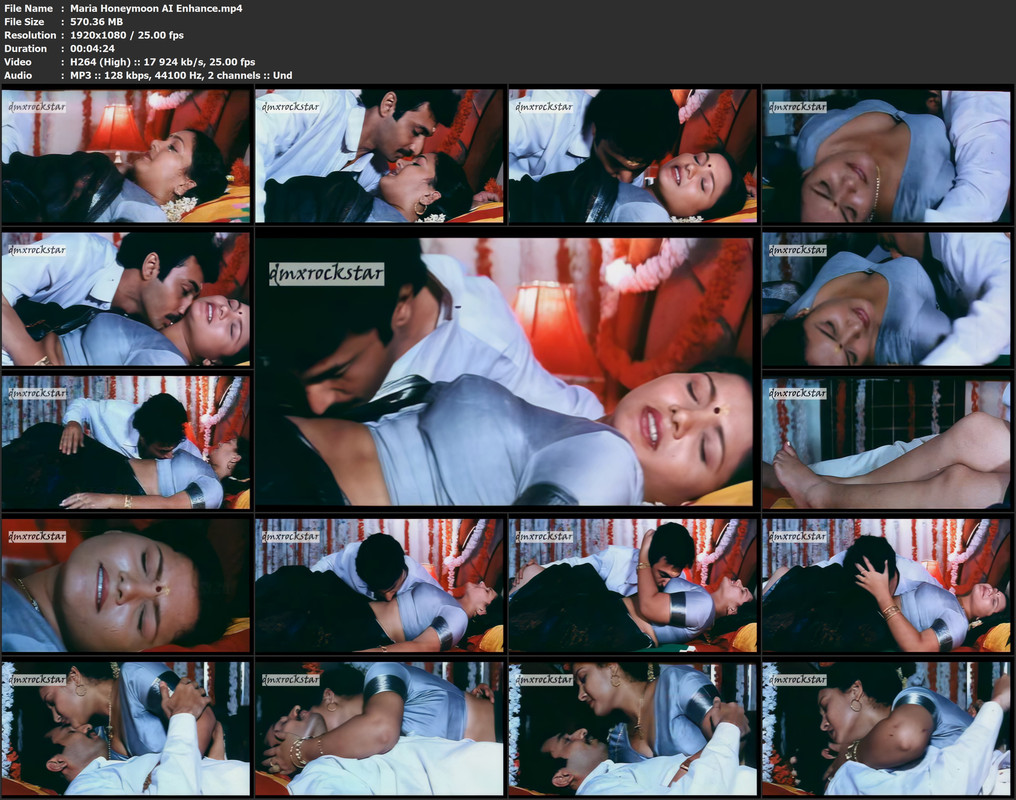Open the last thumbnail in the bottom row

point(886,728)
